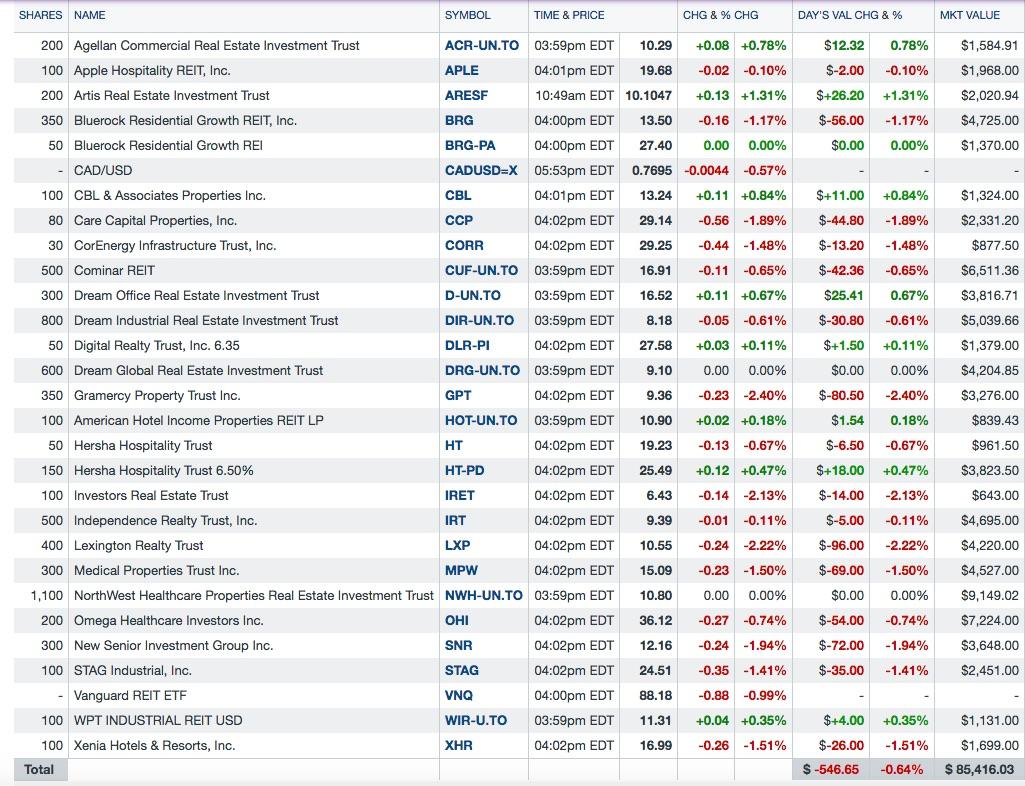This screenshot has height=786, width=1025.
Task: Open the CADUSD=X currency symbol
Action: coord(481,171)
